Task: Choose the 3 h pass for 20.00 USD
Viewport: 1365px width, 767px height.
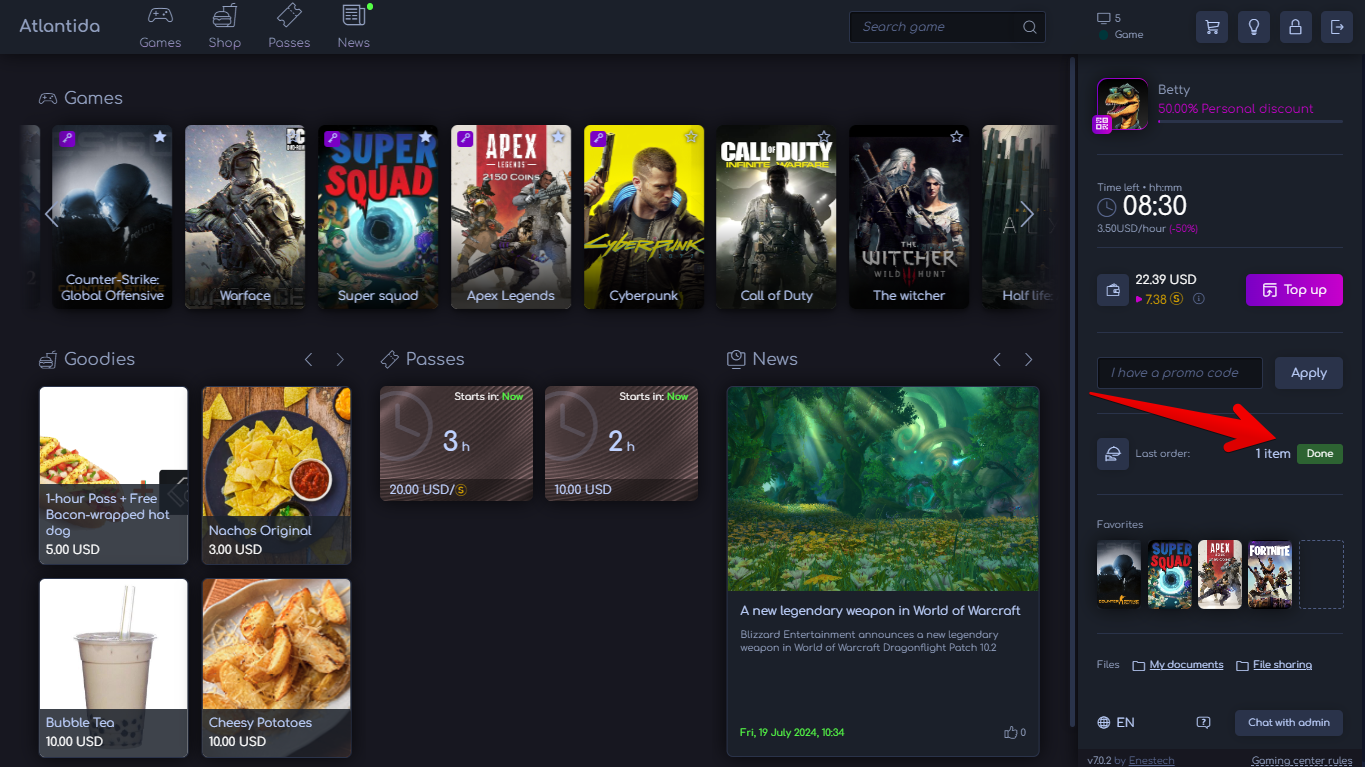Action: point(457,443)
